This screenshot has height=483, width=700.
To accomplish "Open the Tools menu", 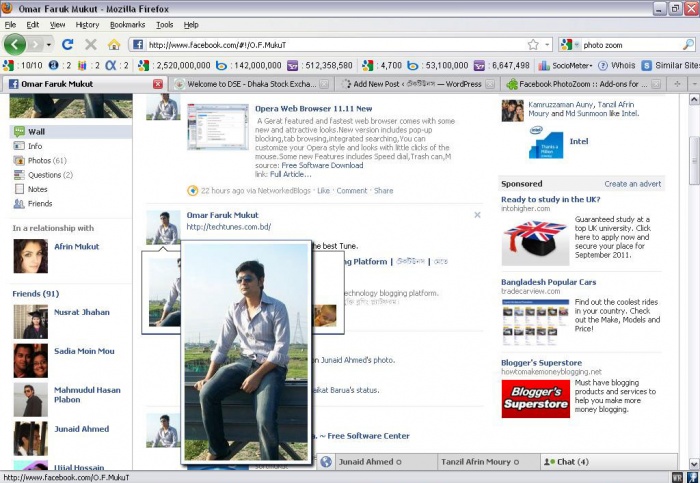I will pyautogui.click(x=164, y=25).
